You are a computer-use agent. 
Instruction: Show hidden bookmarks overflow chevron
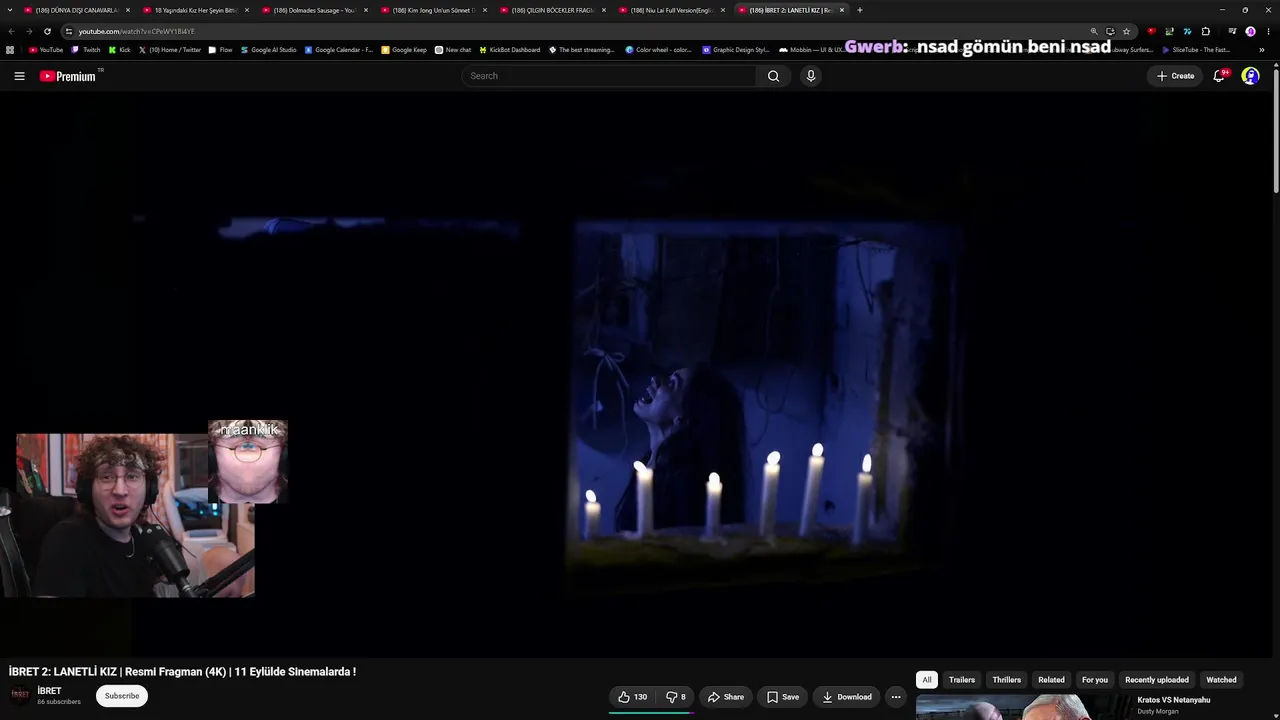(1262, 49)
